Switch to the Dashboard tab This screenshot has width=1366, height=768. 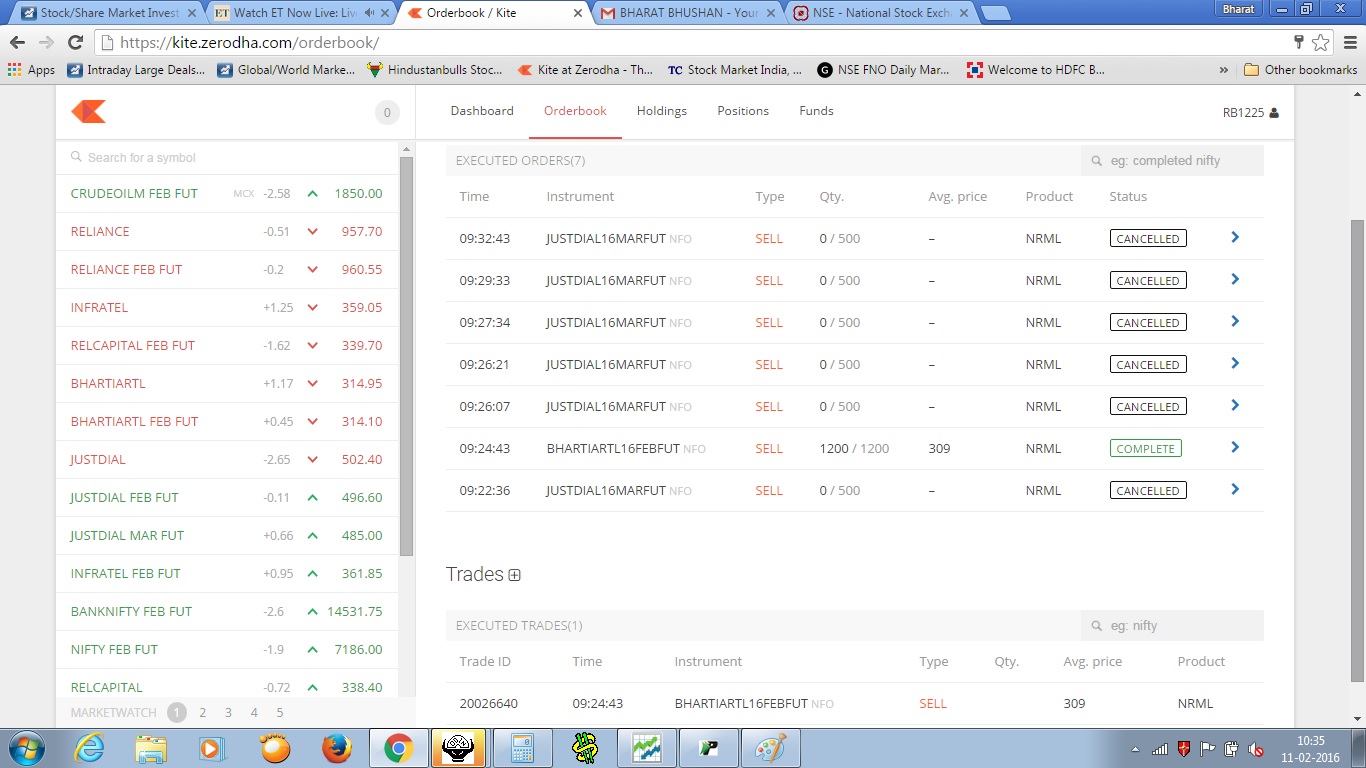click(x=482, y=111)
